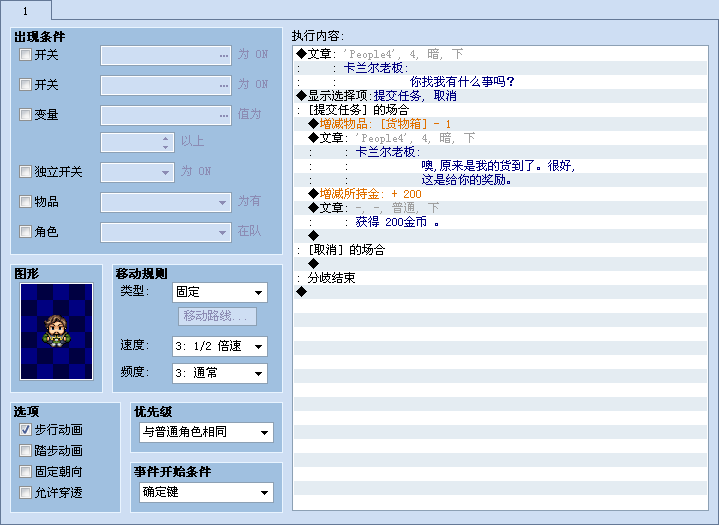Viewport: 719px width, 525px height.
Task: Select the character graphic thumbnail
Action: tap(56, 332)
